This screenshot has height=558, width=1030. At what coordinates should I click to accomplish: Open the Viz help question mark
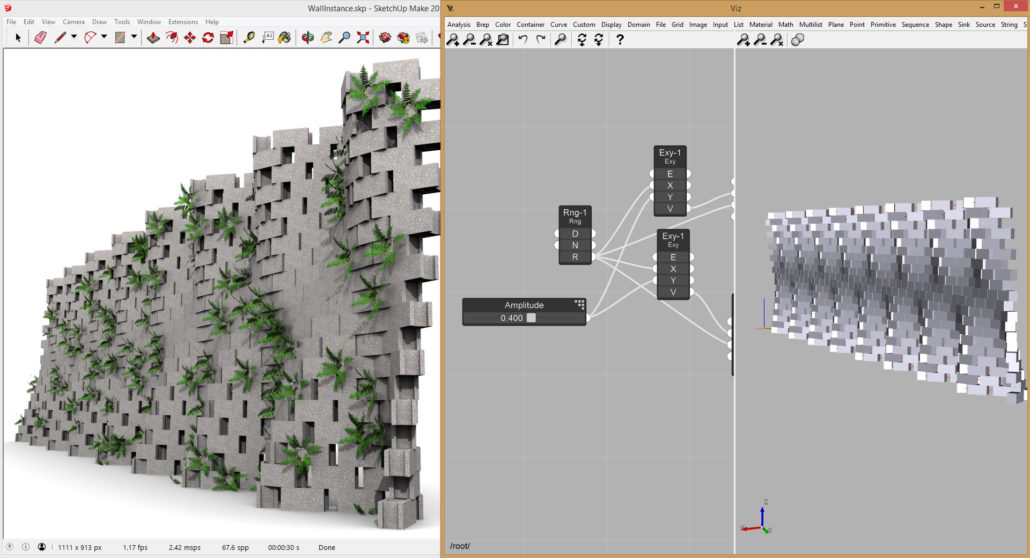click(620, 40)
